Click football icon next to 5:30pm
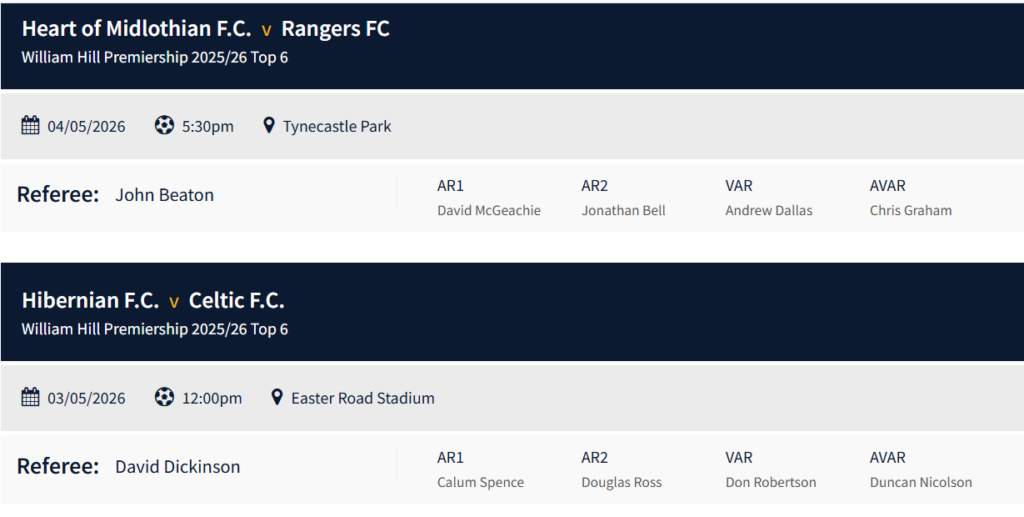This screenshot has width=1024, height=517. (164, 126)
